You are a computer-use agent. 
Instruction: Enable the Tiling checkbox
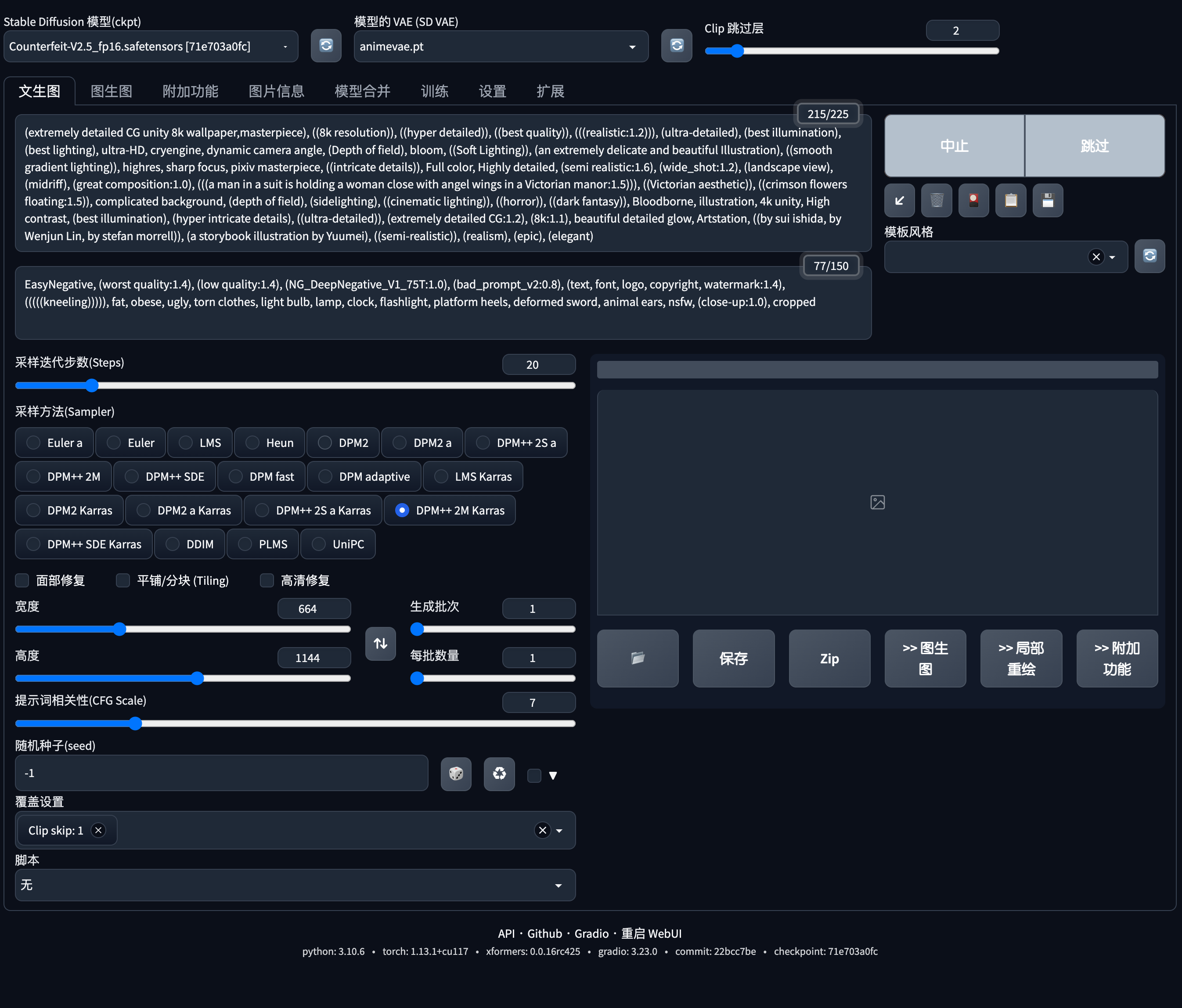click(x=123, y=581)
